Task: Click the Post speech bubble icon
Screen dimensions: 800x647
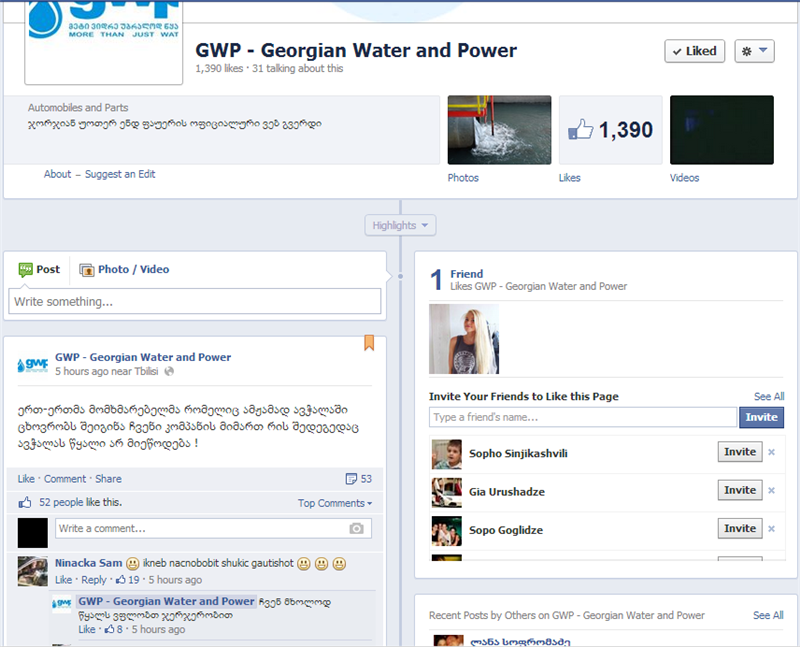Action: pos(26,269)
